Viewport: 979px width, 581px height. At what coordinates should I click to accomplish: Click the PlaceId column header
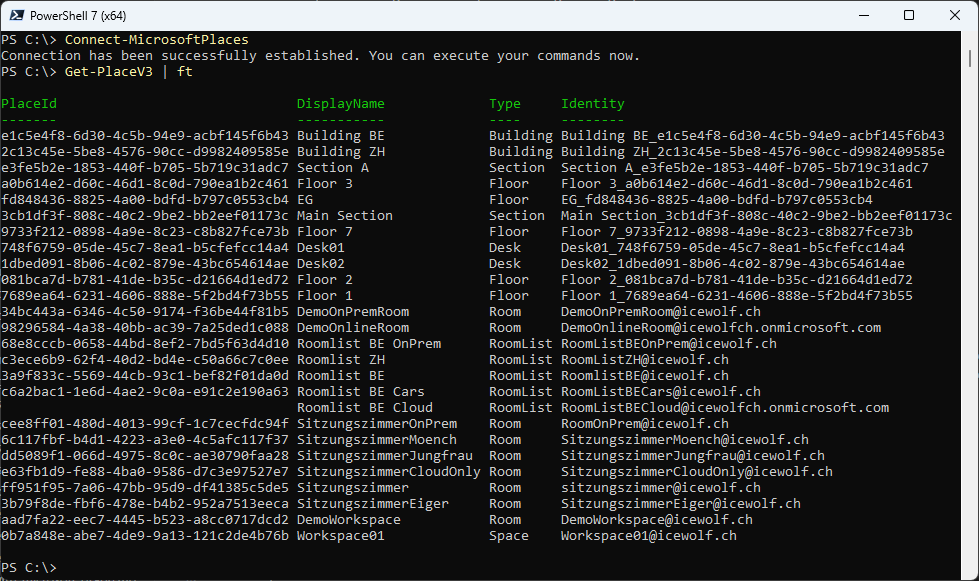pos(29,104)
